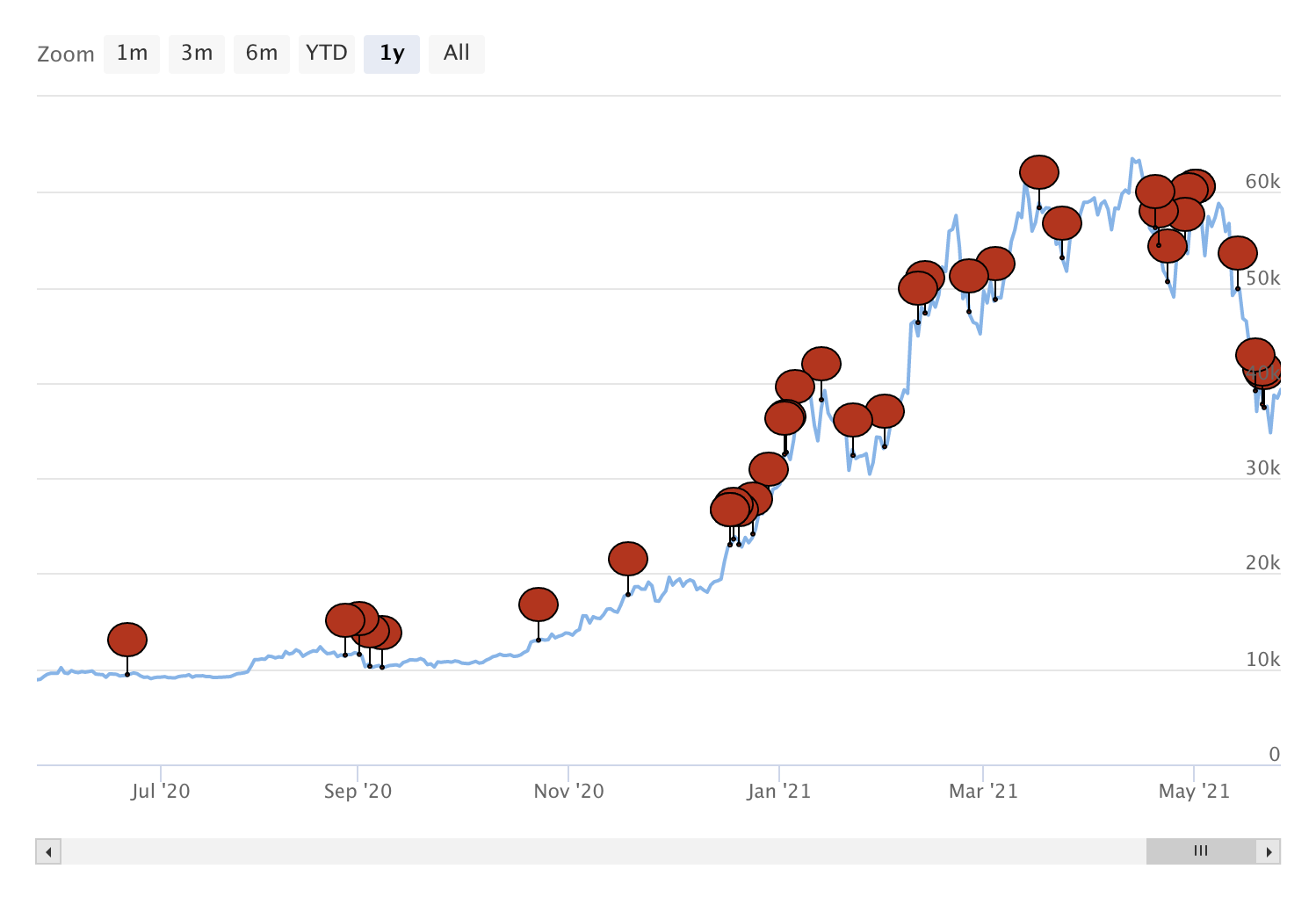The width and height of the screenshot is (1316, 905).
Task: Select the 1m zoom range
Action: coord(132,54)
